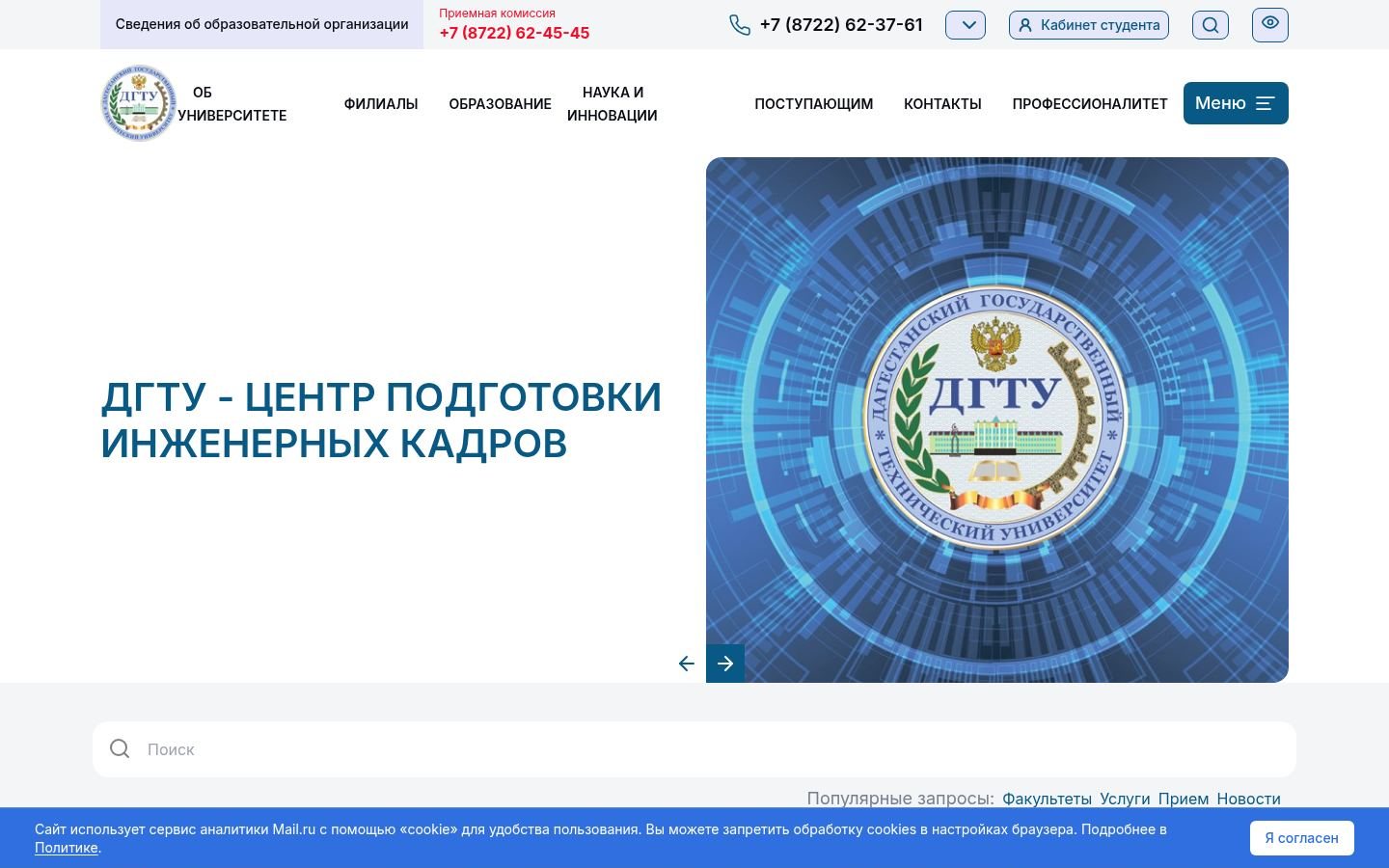This screenshot has height=868, width=1389.
Task: Open Филиалы menu item
Action: pos(381,104)
